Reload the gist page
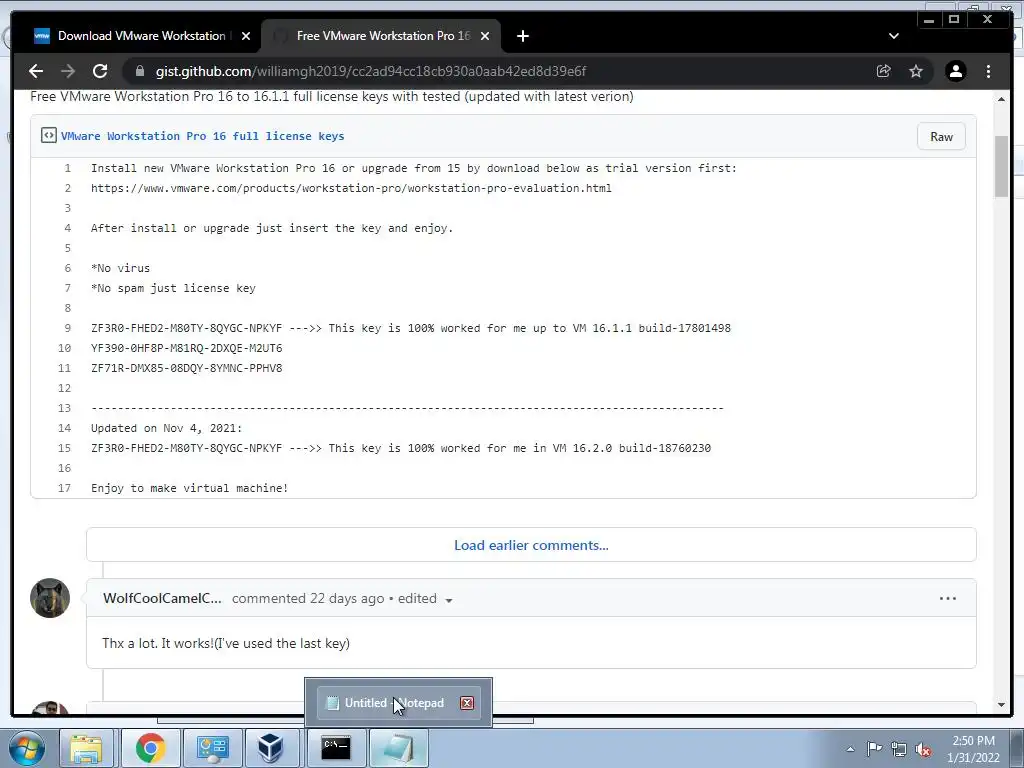The width and height of the screenshot is (1024, 768). (x=100, y=71)
